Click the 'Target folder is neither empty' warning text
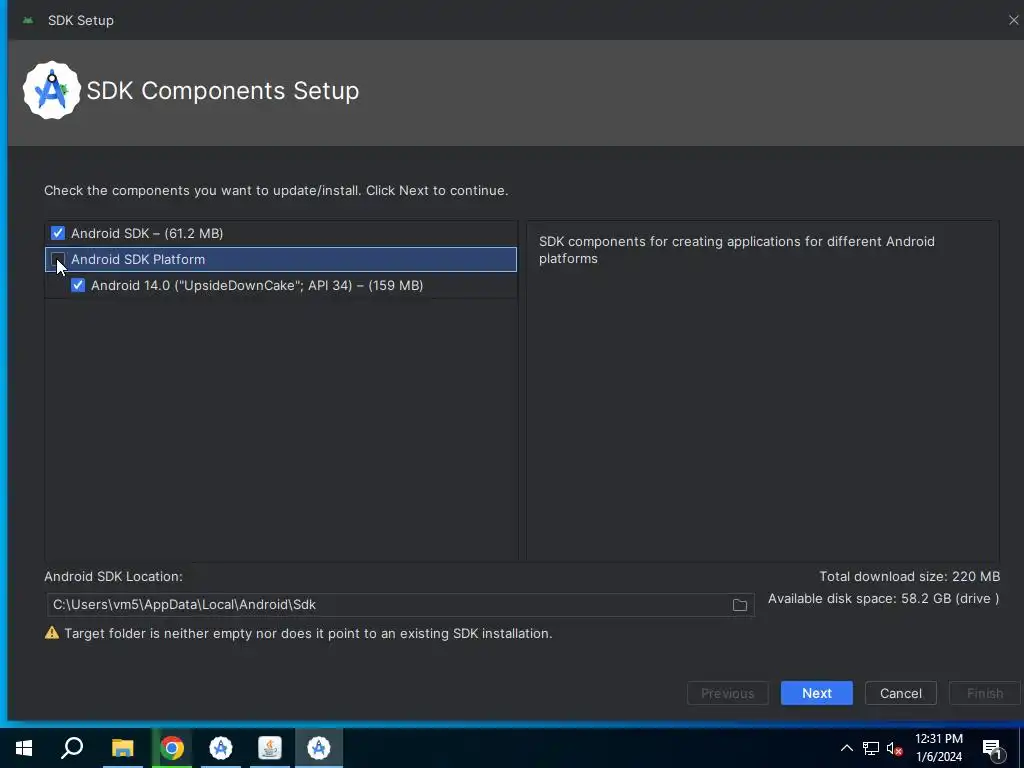 (308, 633)
